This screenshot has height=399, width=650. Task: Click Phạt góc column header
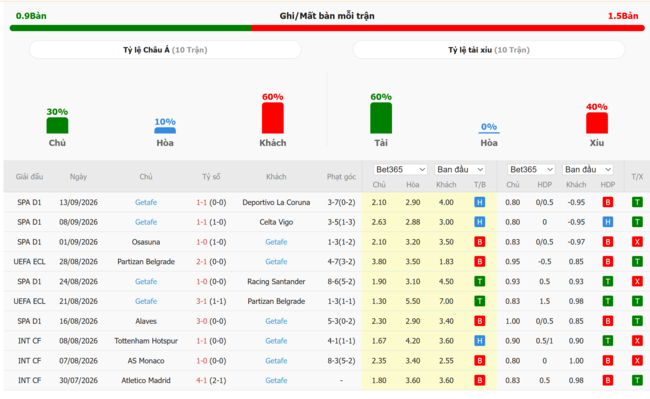point(341,177)
